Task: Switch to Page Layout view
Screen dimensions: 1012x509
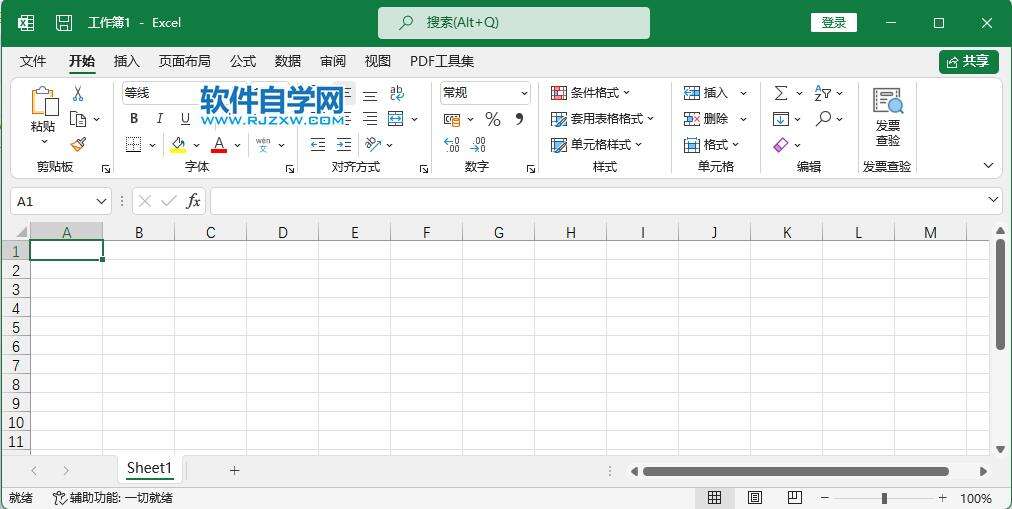Action: (x=754, y=497)
